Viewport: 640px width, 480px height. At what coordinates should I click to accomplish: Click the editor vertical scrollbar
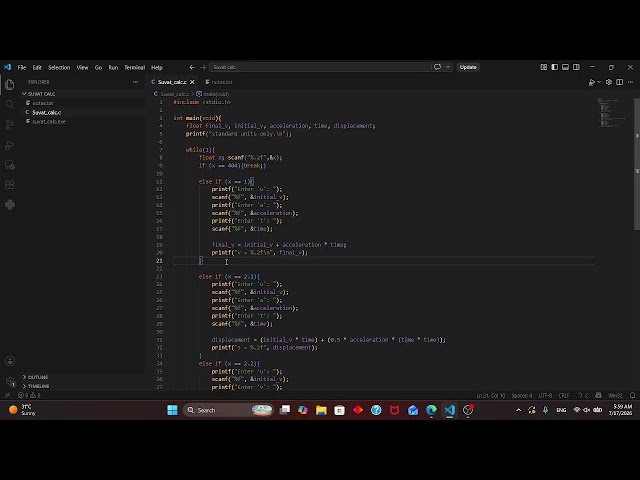coord(637,163)
